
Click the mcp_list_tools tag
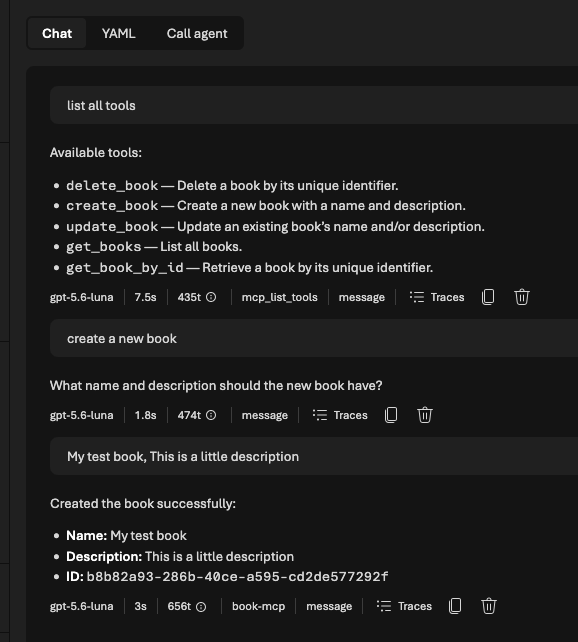click(280, 297)
